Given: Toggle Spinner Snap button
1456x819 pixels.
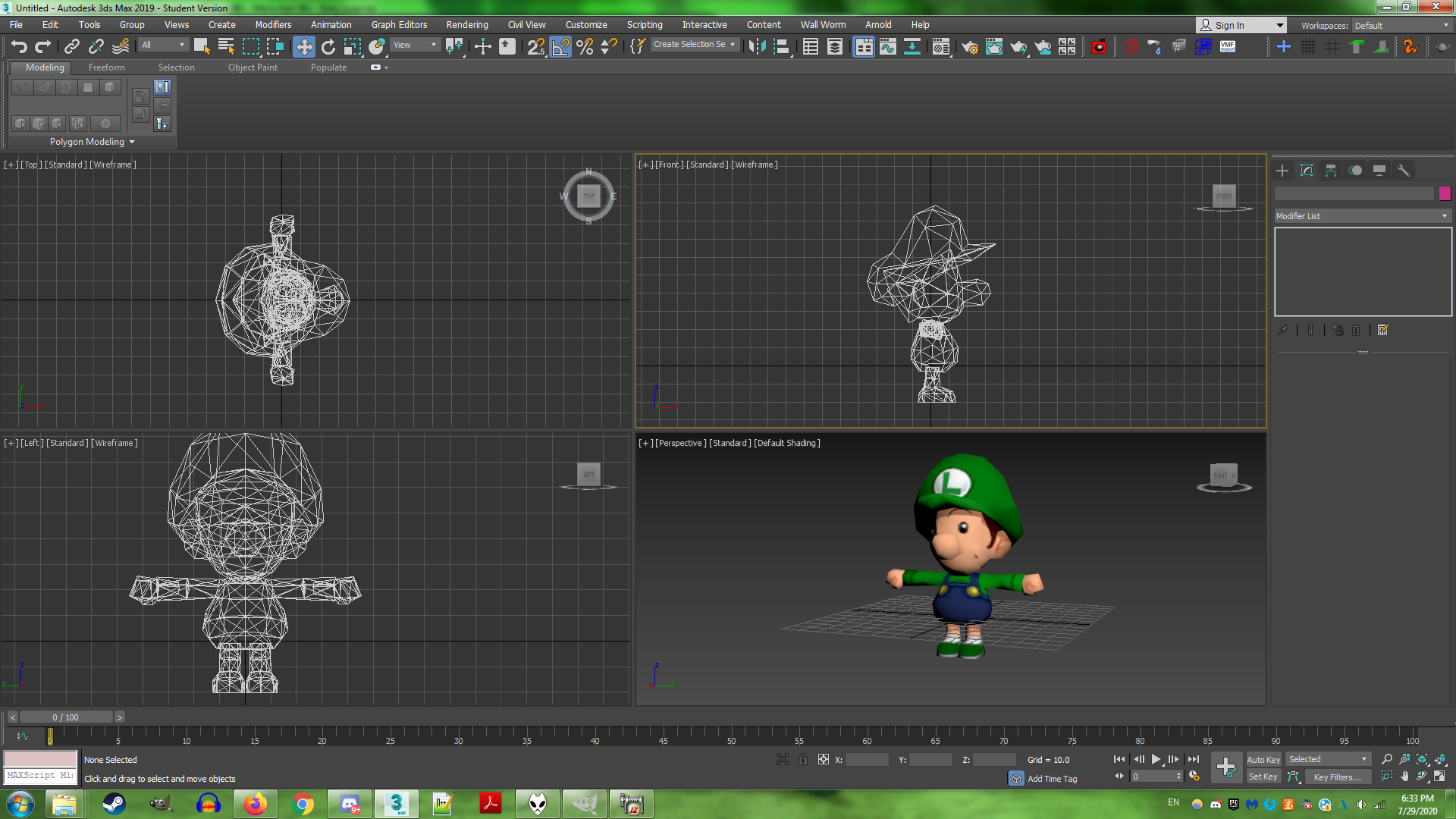Looking at the screenshot, I should pyautogui.click(x=609, y=47).
